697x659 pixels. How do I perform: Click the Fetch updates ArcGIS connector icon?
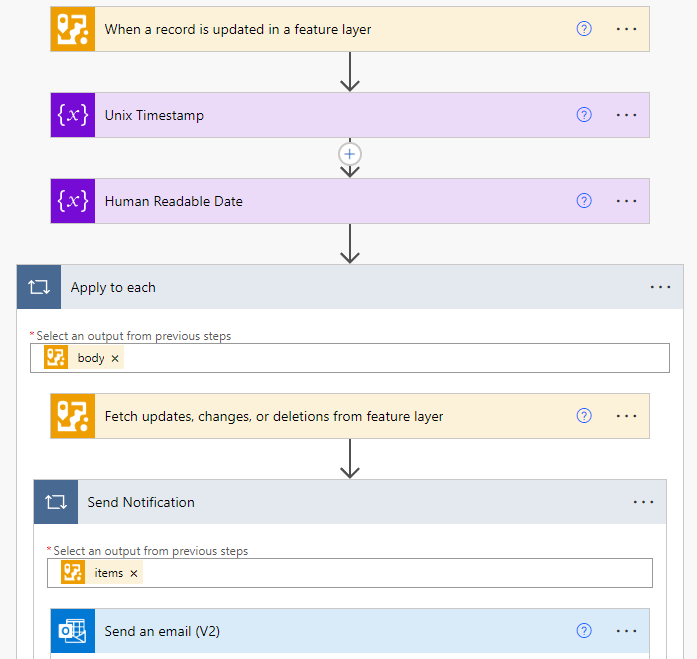pos(73,416)
